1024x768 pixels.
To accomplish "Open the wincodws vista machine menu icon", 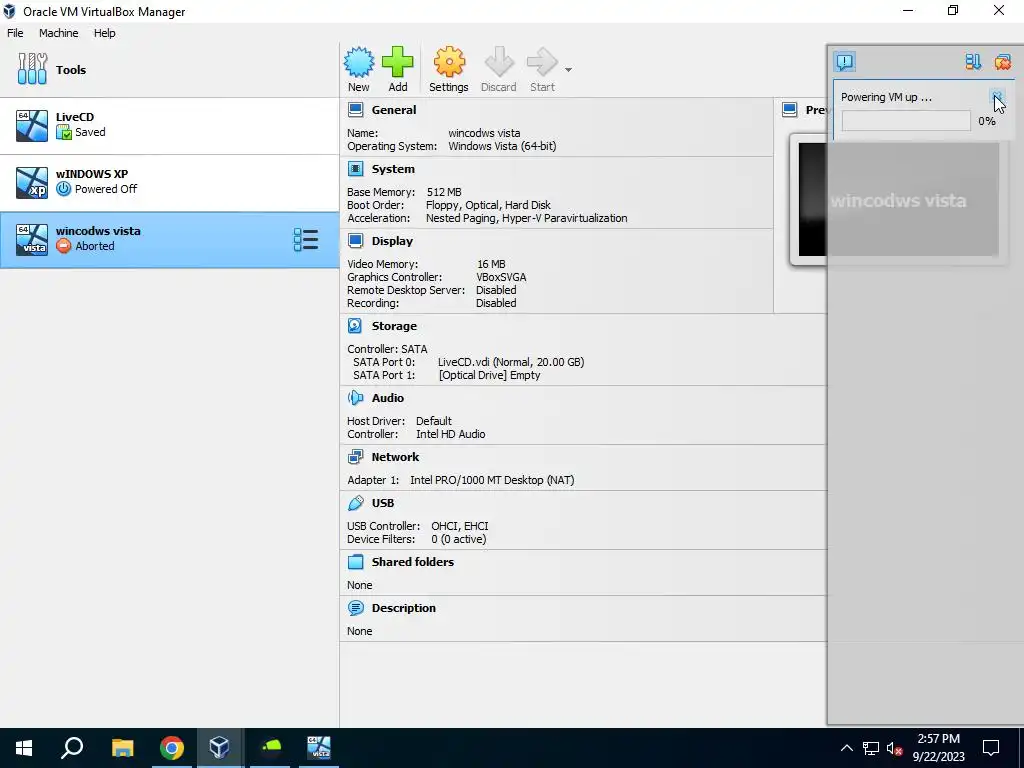I will (x=306, y=240).
